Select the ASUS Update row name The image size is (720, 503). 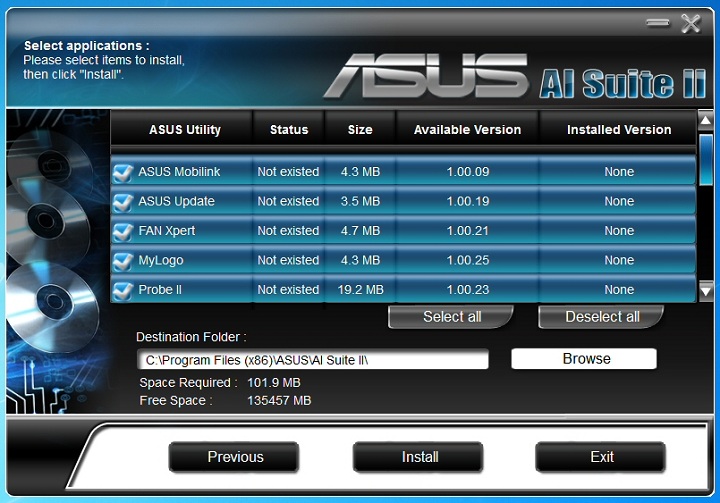(176, 201)
